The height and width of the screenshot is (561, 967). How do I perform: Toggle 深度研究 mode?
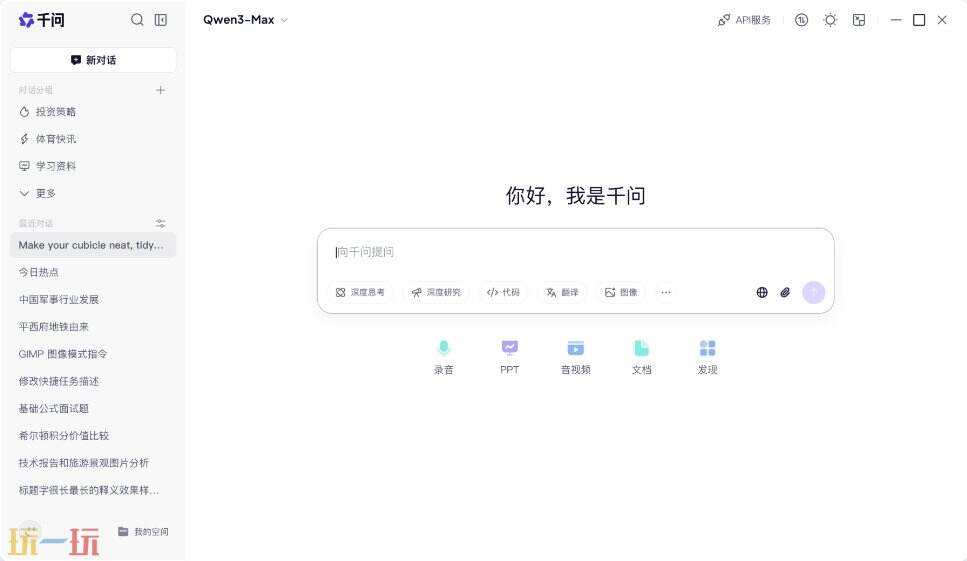[436, 292]
